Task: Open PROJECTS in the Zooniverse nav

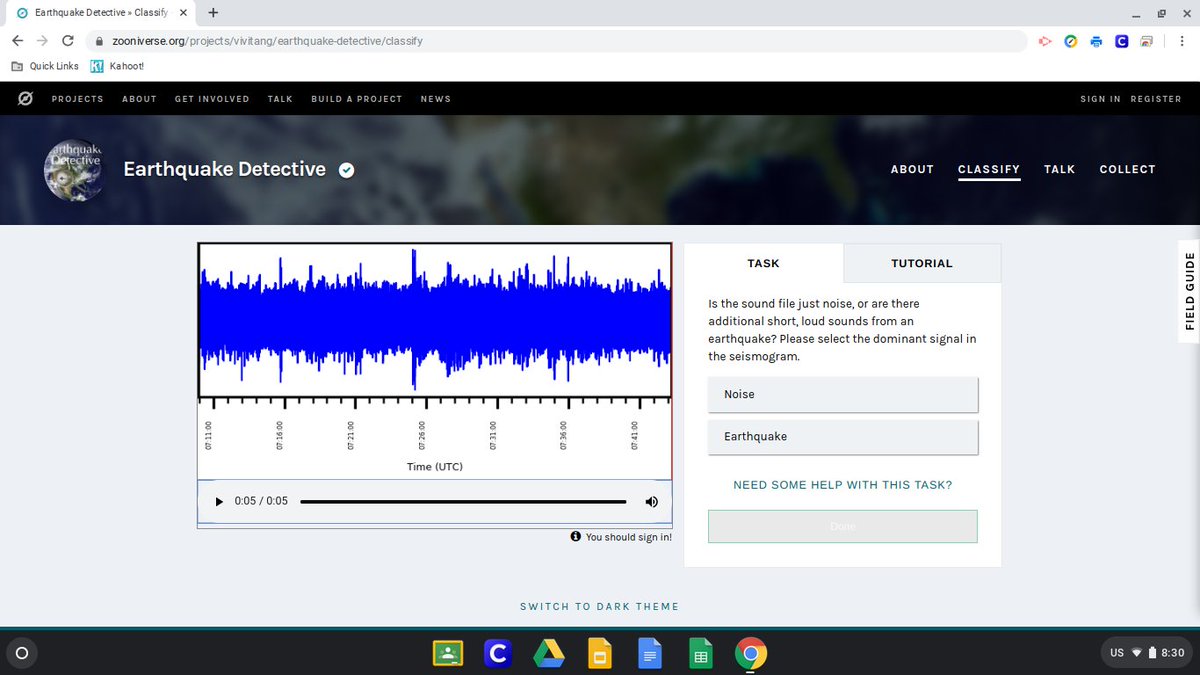Action: [78, 99]
